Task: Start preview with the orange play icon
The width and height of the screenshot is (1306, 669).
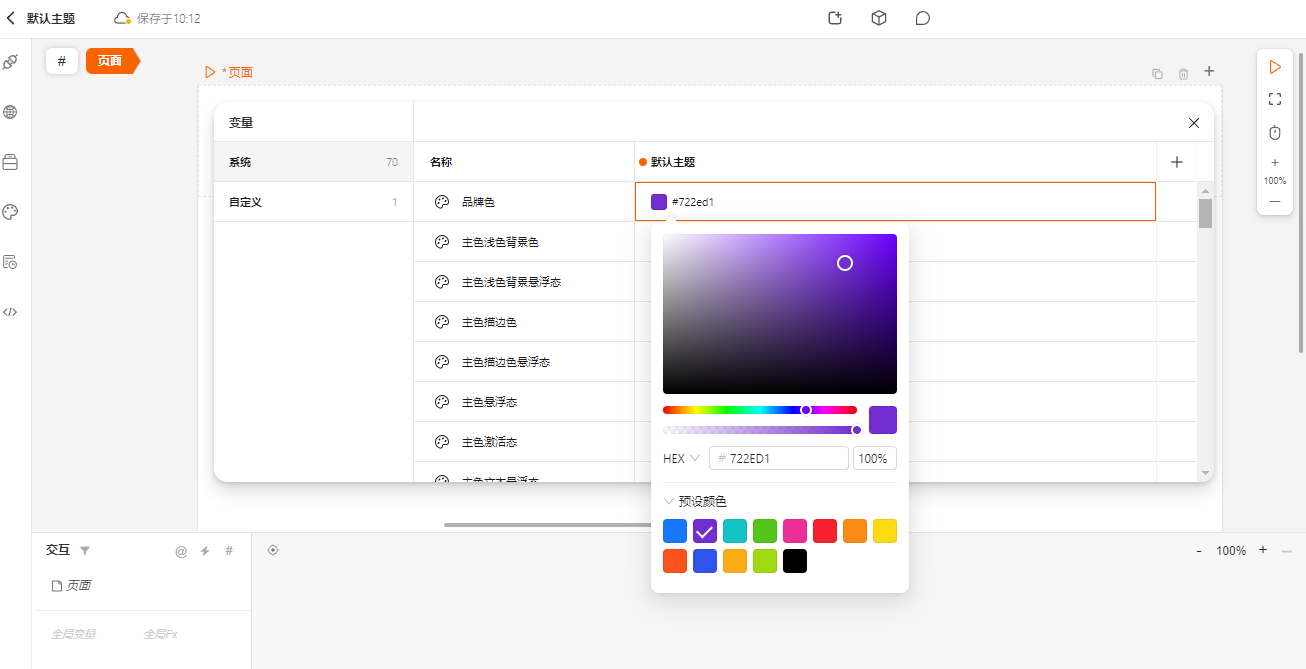Action: coord(1274,67)
